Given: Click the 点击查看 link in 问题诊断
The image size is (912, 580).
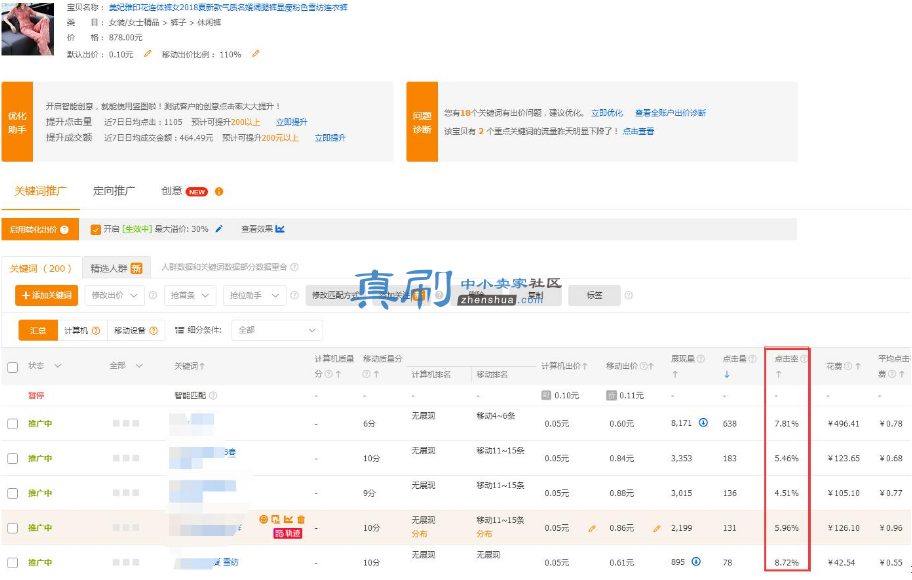Looking at the screenshot, I should [638, 131].
